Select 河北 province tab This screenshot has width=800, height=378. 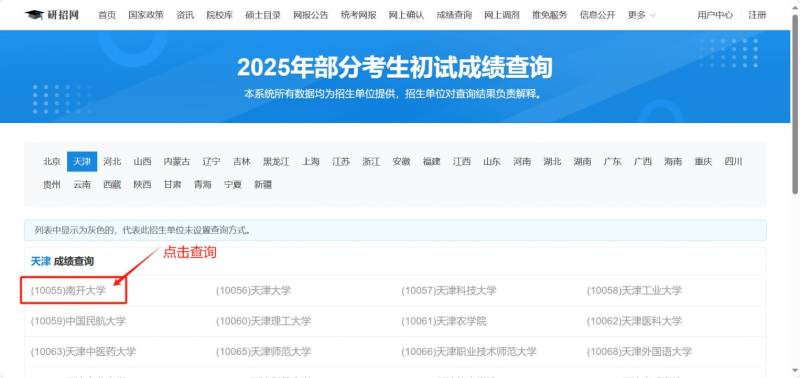[x=112, y=162]
